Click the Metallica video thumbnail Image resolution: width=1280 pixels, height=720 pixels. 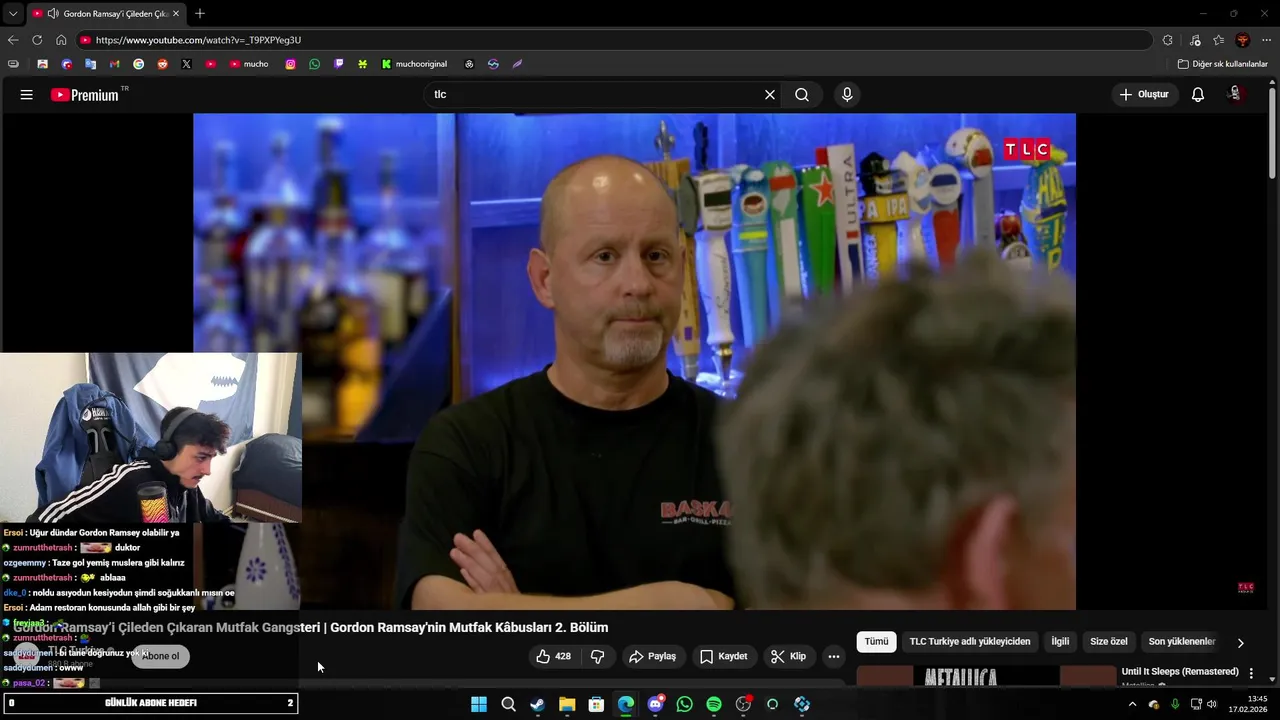pos(986,676)
